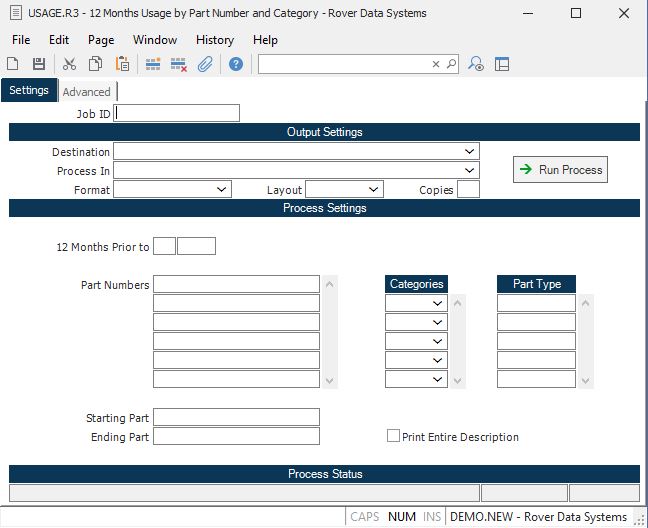Open the Layout dropdown
The width and height of the screenshot is (648, 528).
tap(374, 189)
